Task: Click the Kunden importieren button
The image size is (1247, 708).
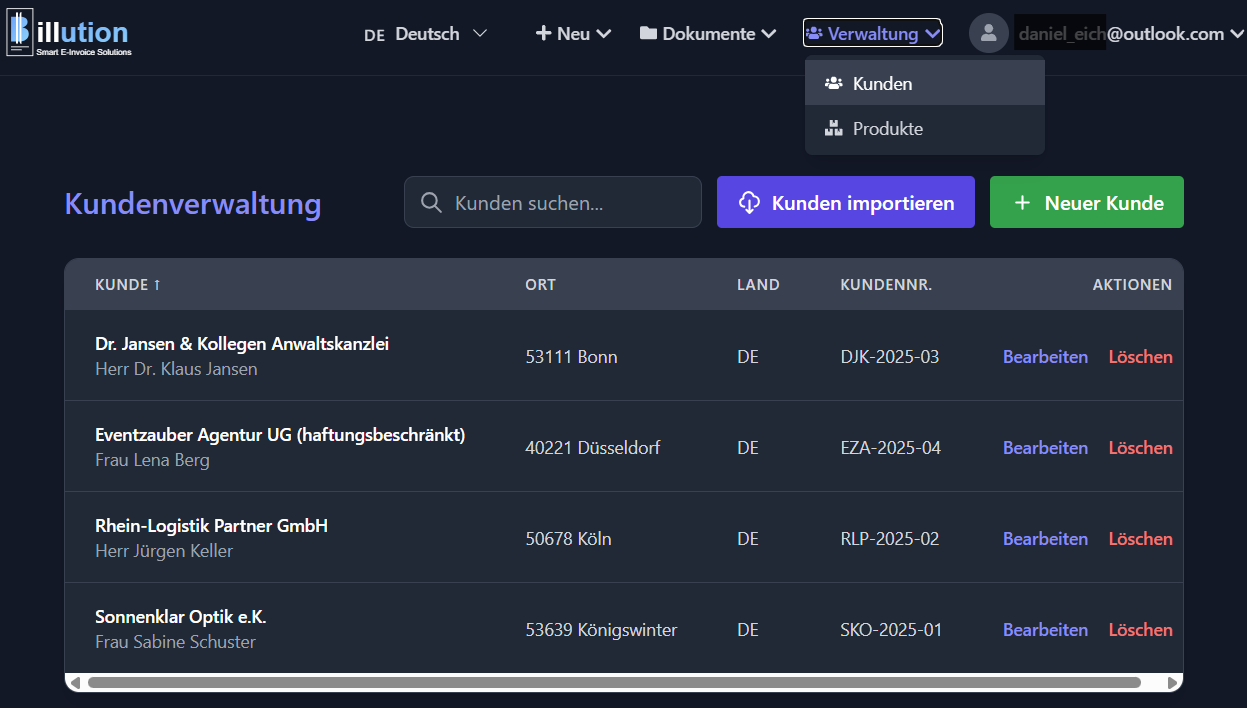Action: pos(846,202)
